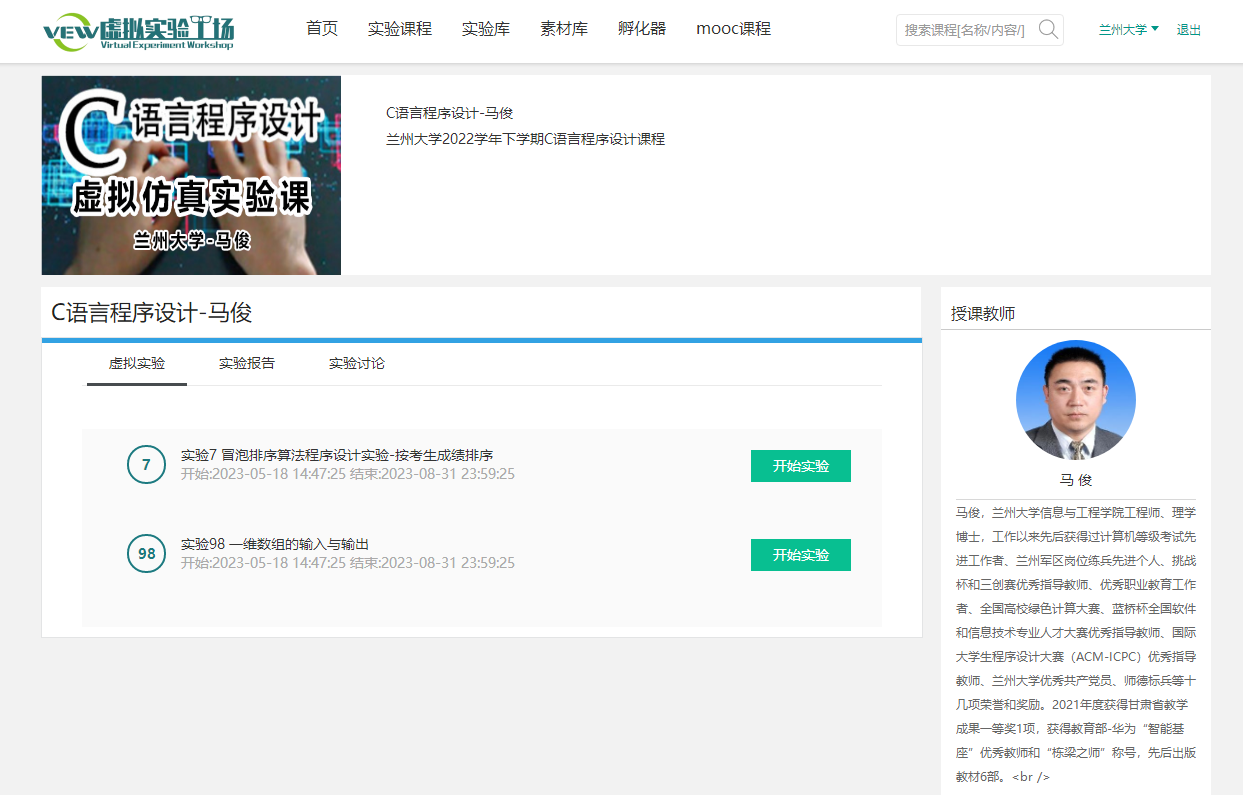The height and width of the screenshot is (795, 1243).
Task: Switch to the 实验报告 tab
Action: click(247, 363)
